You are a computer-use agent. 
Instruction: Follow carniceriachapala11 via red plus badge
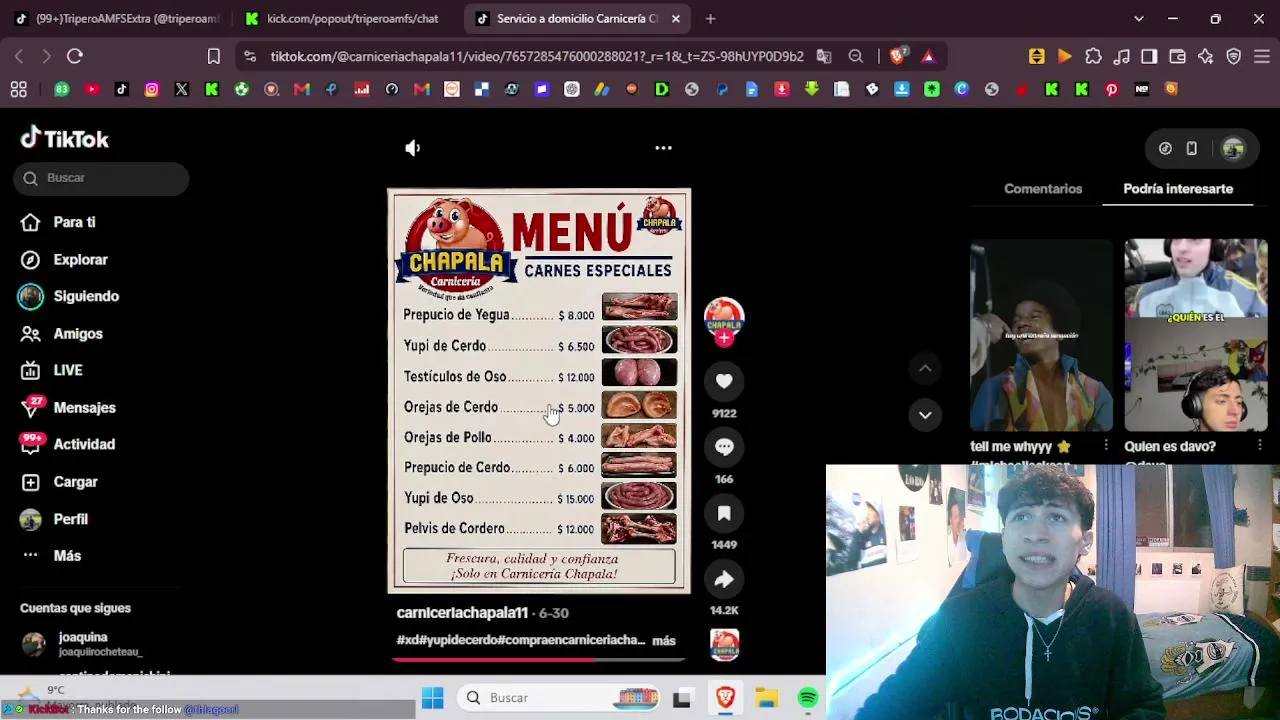(724, 338)
